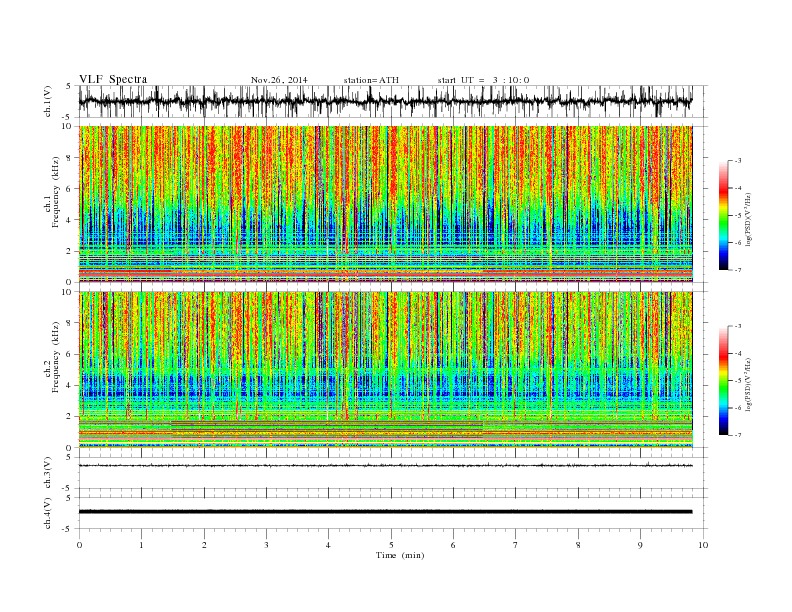Click the "0" tick on the time axis
Screen dimensions: 792x612
pyautogui.click(x=79, y=545)
